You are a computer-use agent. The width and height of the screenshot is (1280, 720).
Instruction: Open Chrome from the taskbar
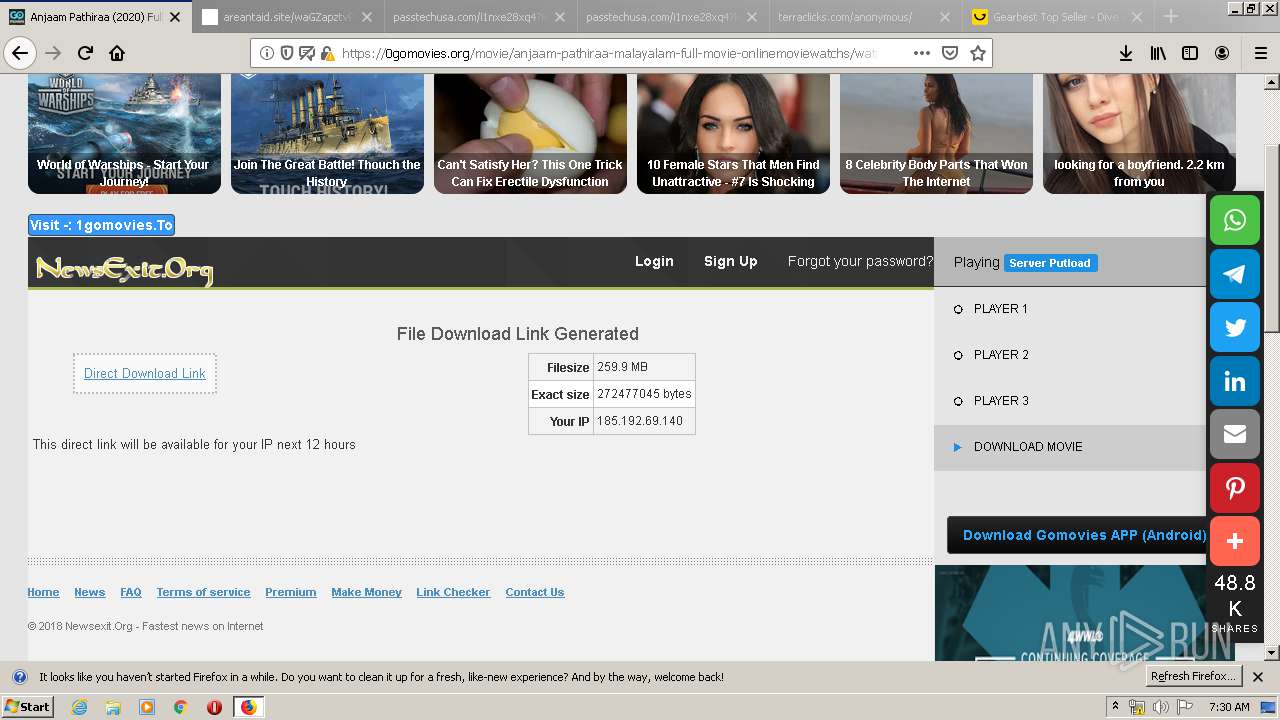181,707
